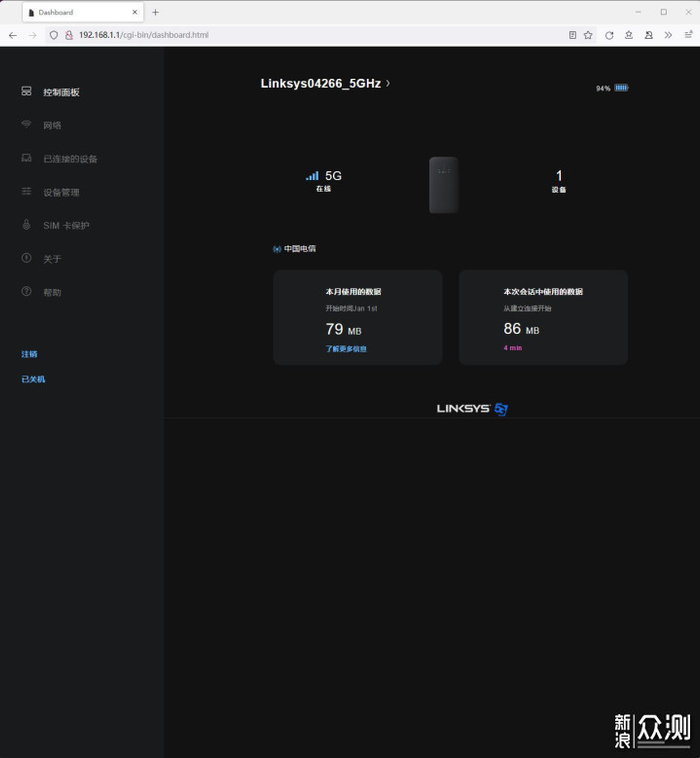Click the 5G 在线 status text
This screenshot has width=700, height=758.
324,181
